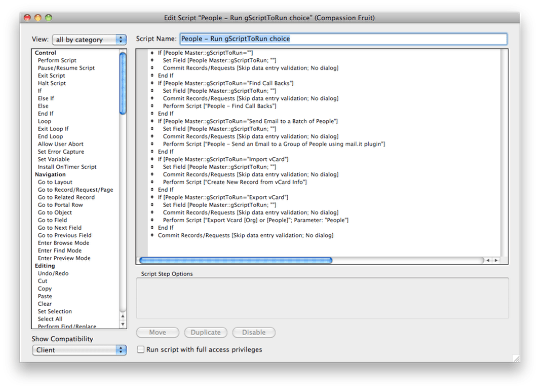Select line Perform Script People – Find Call Backs
The height and width of the screenshot is (390, 540).
pyautogui.click(x=220, y=106)
